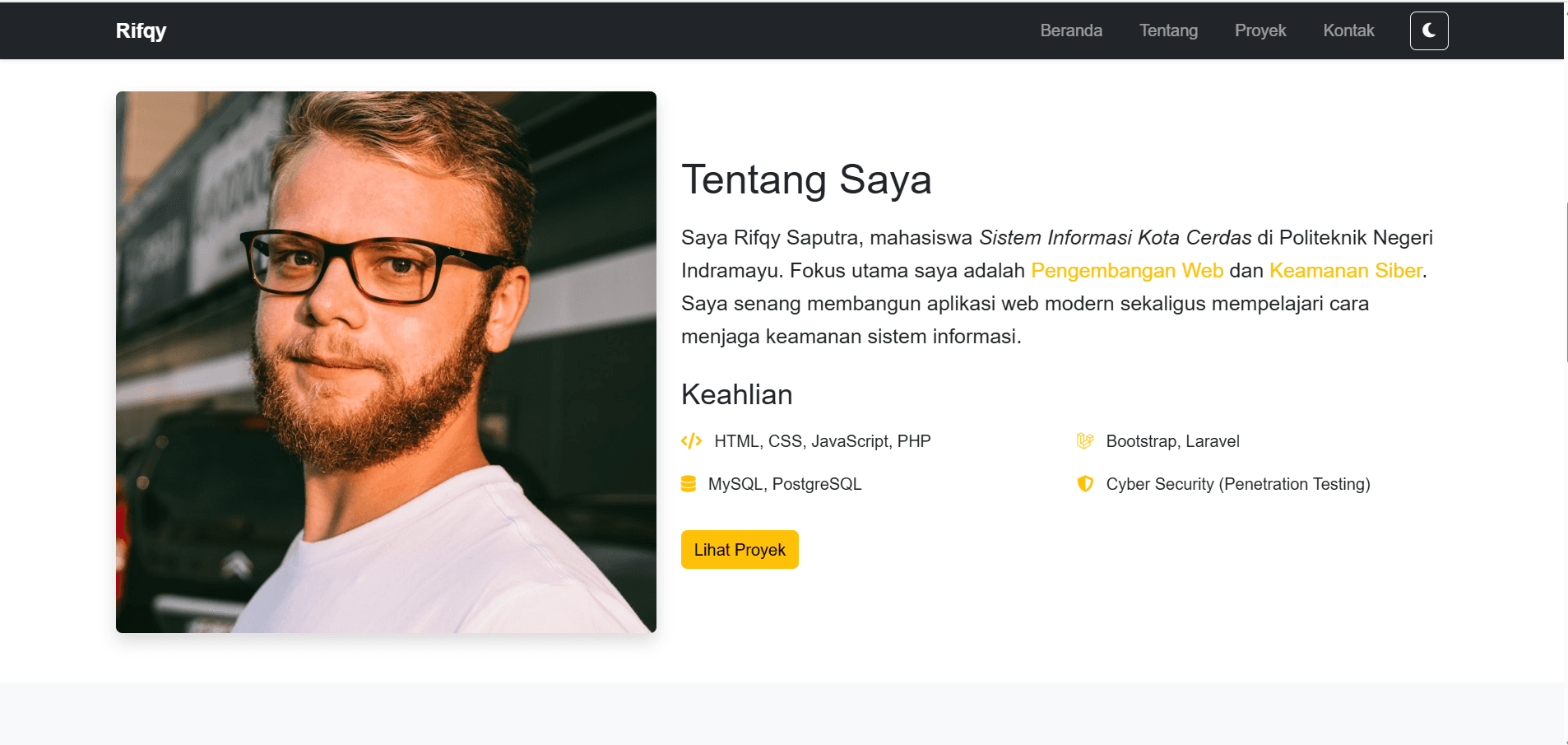Switch the site theme using the crescent toggle
The width and height of the screenshot is (1568, 745).
pyautogui.click(x=1428, y=30)
